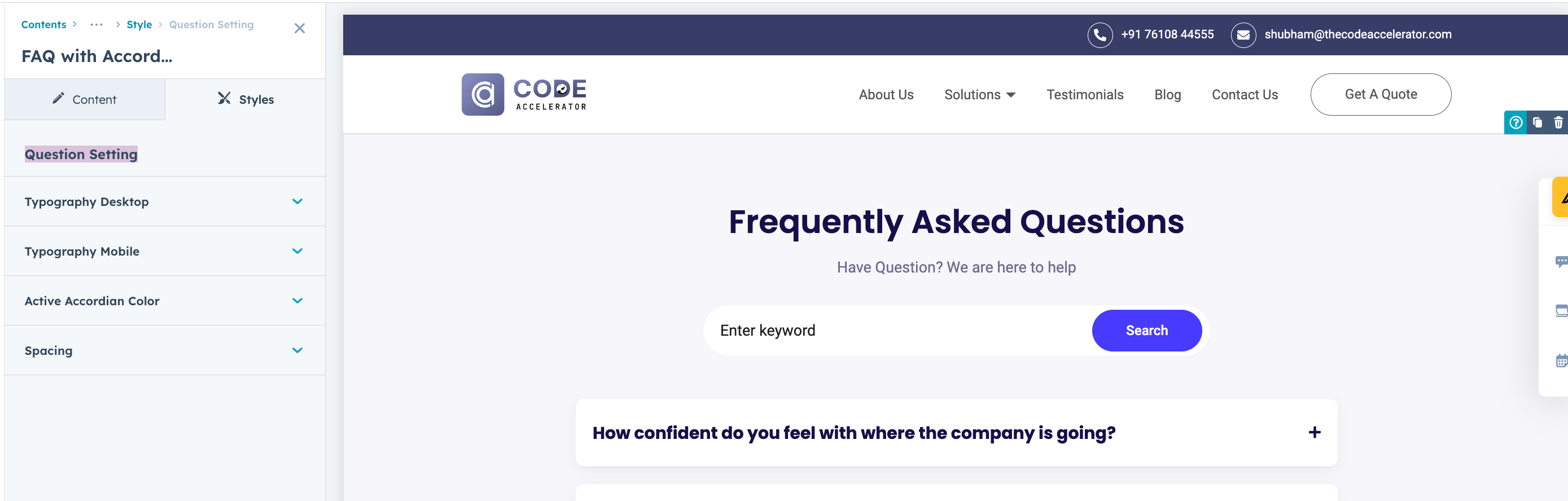Expand the Typography Desktop section

pyautogui.click(x=297, y=201)
